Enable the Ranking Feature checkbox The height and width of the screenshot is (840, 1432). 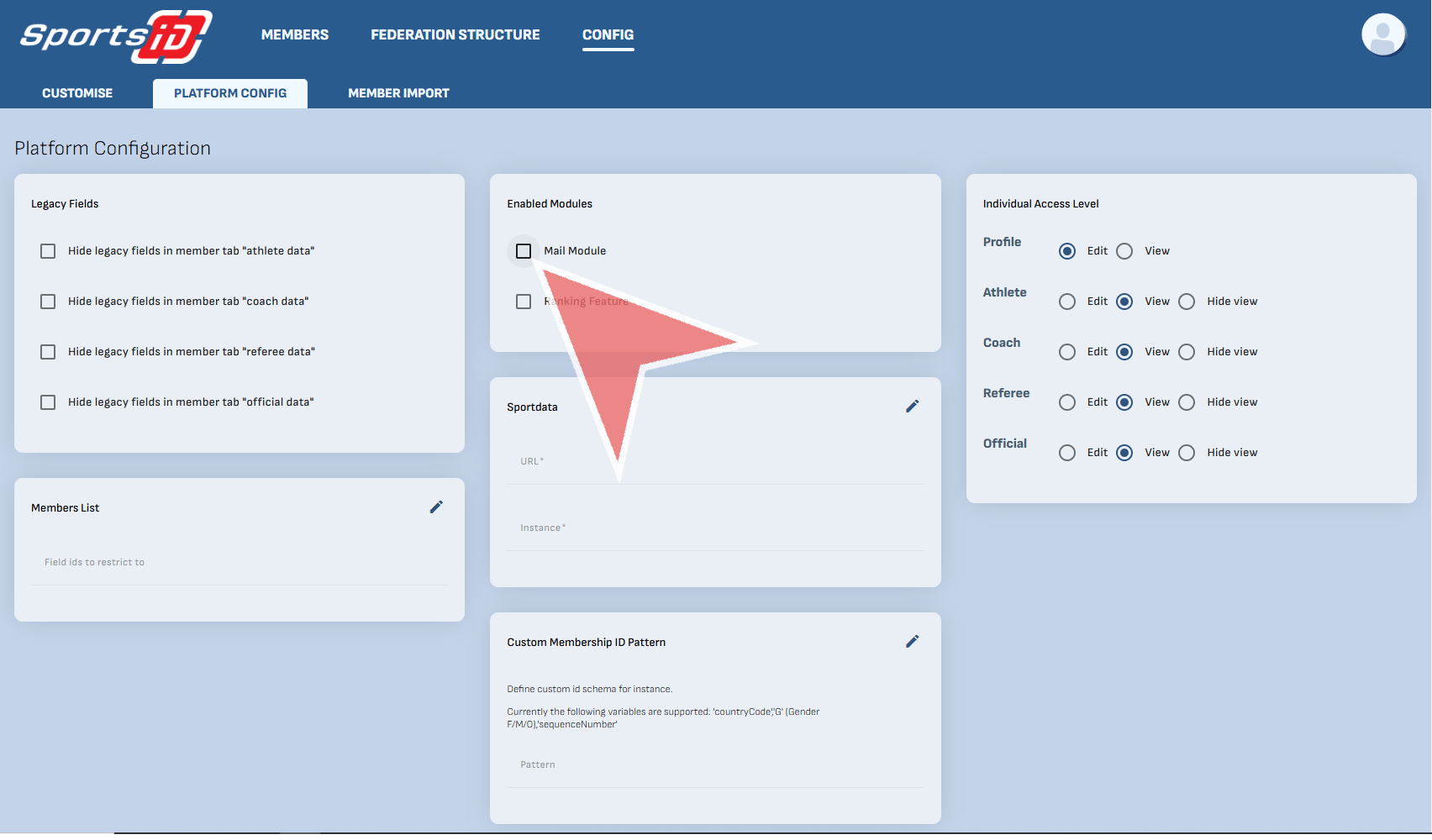524,302
